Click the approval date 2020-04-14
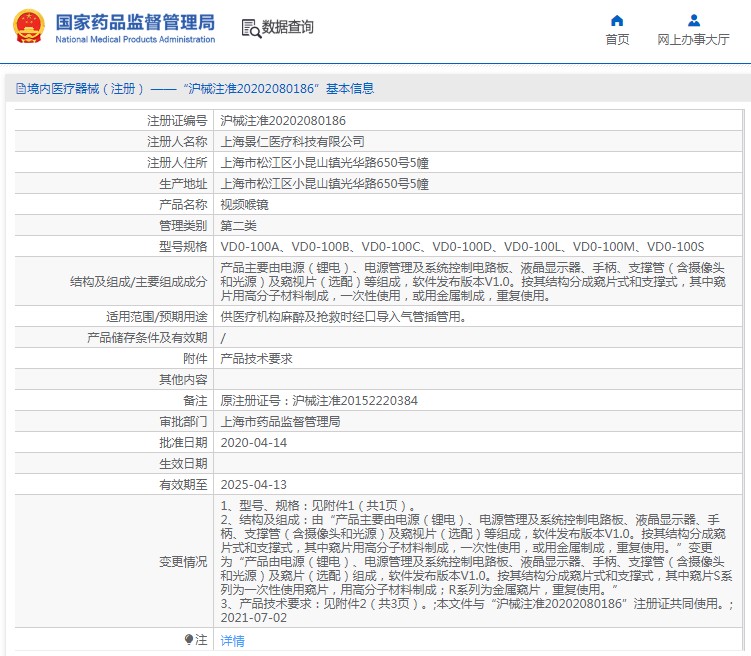Viewport: 751px width, 656px height. click(x=253, y=442)
